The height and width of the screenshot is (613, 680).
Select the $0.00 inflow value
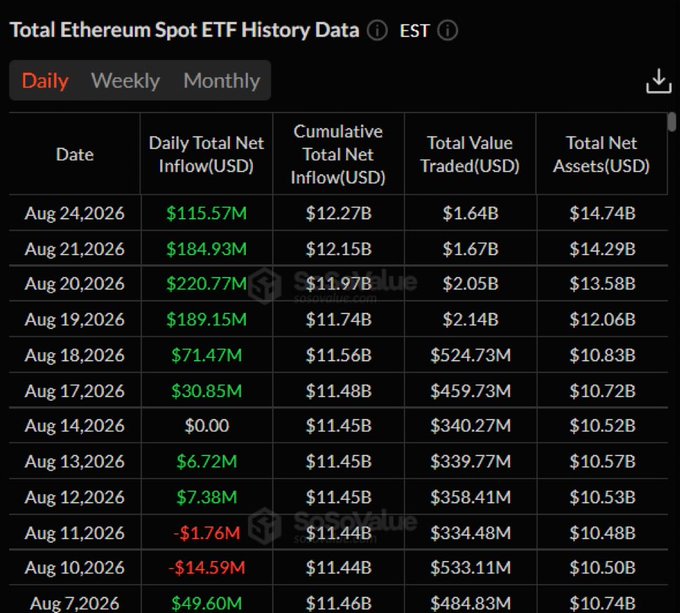tap(207, 426)
